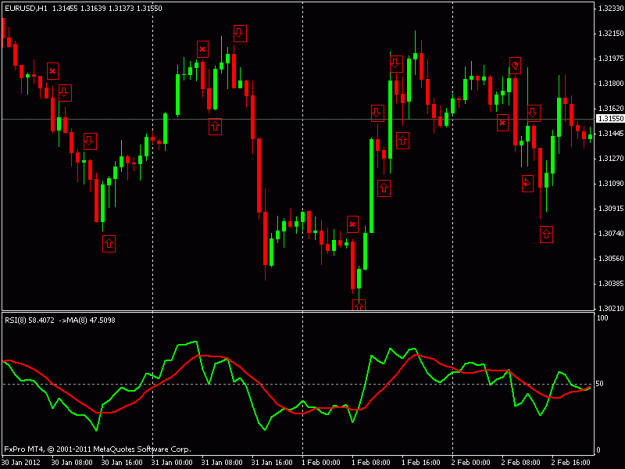
Task: Click the 1.31620 price axis label
Action: pyautogui.click(x=611, y=108)
